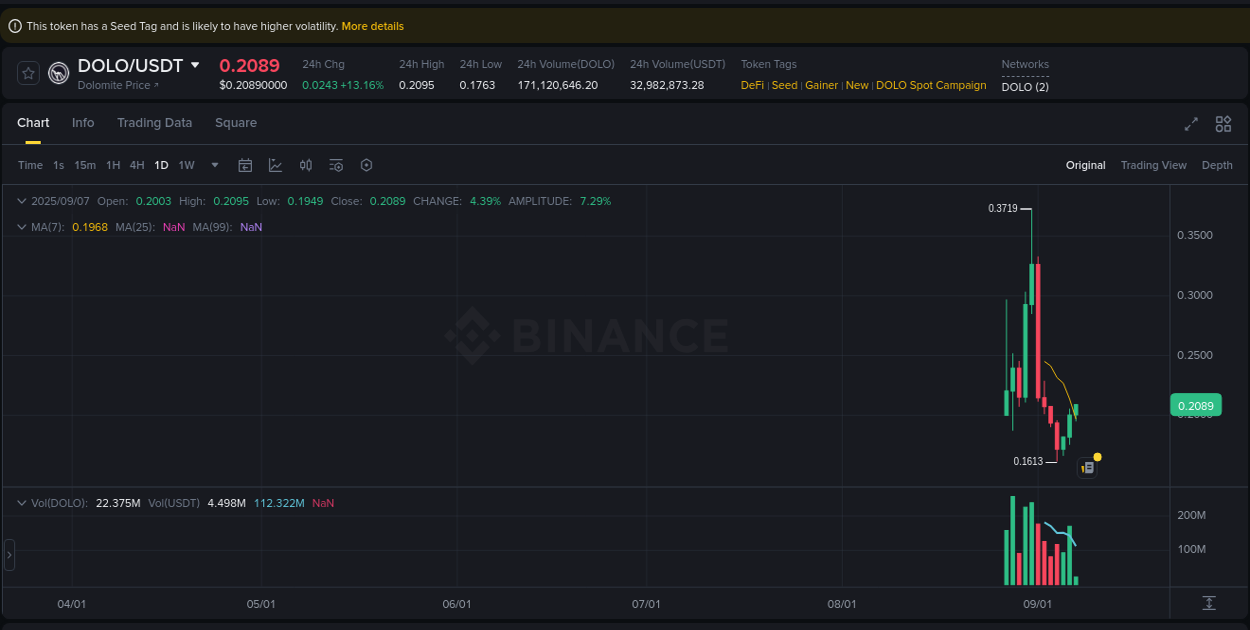This screenshot has height=630, width=1250.
Task: Select the 1W timeframe
Action: pos(186,165)
